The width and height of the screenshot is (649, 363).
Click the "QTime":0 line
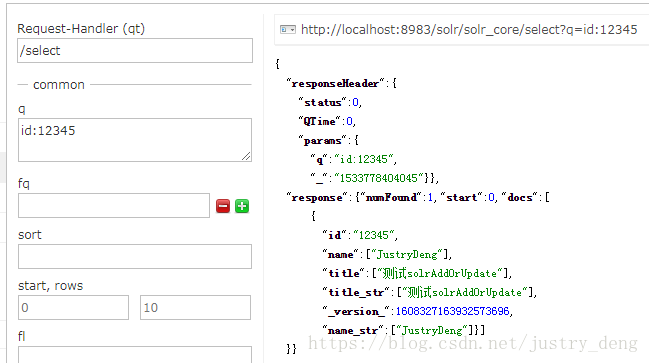click(327, 121)
